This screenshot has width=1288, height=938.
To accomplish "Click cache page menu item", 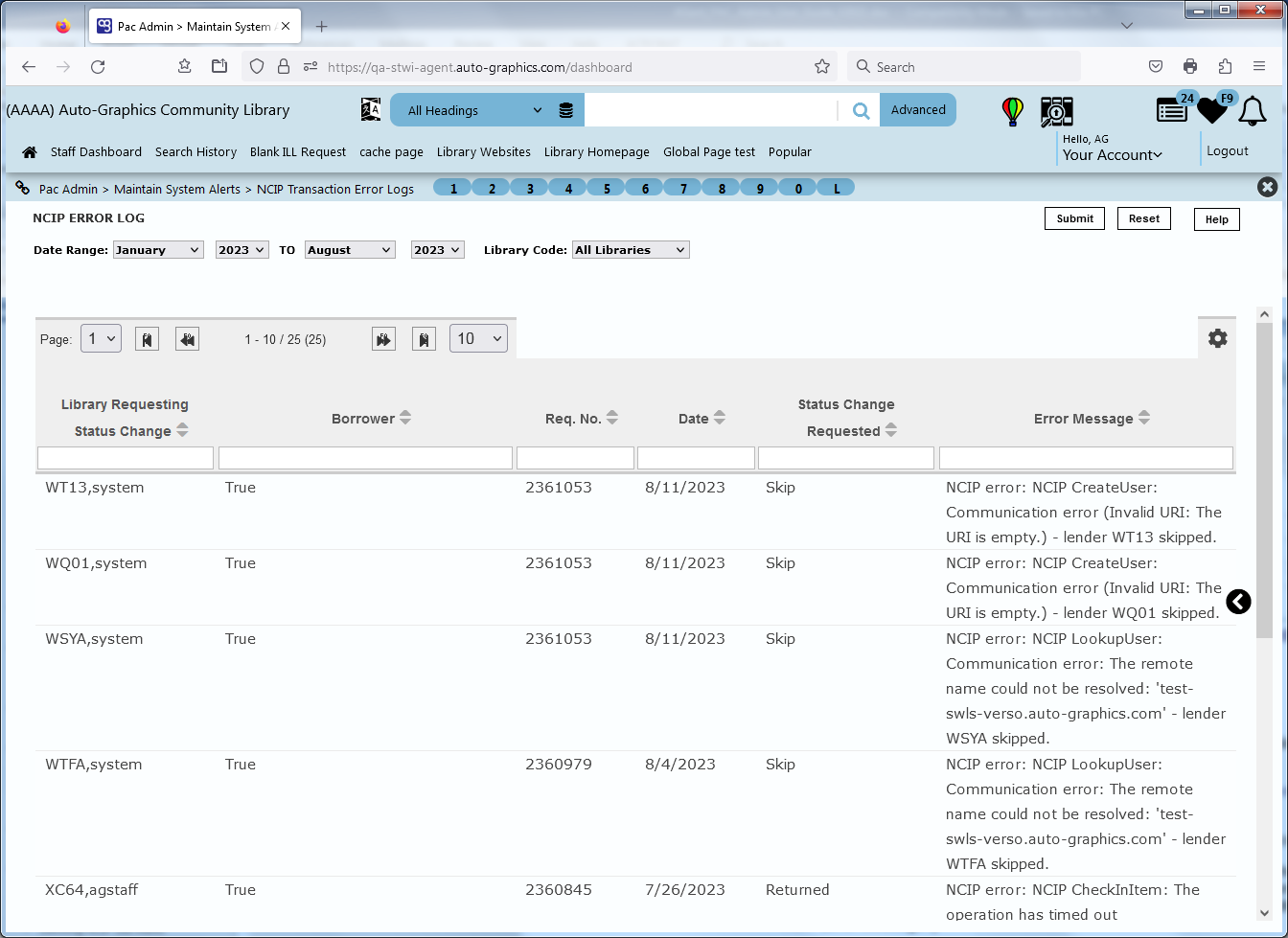I will point(391,151).
